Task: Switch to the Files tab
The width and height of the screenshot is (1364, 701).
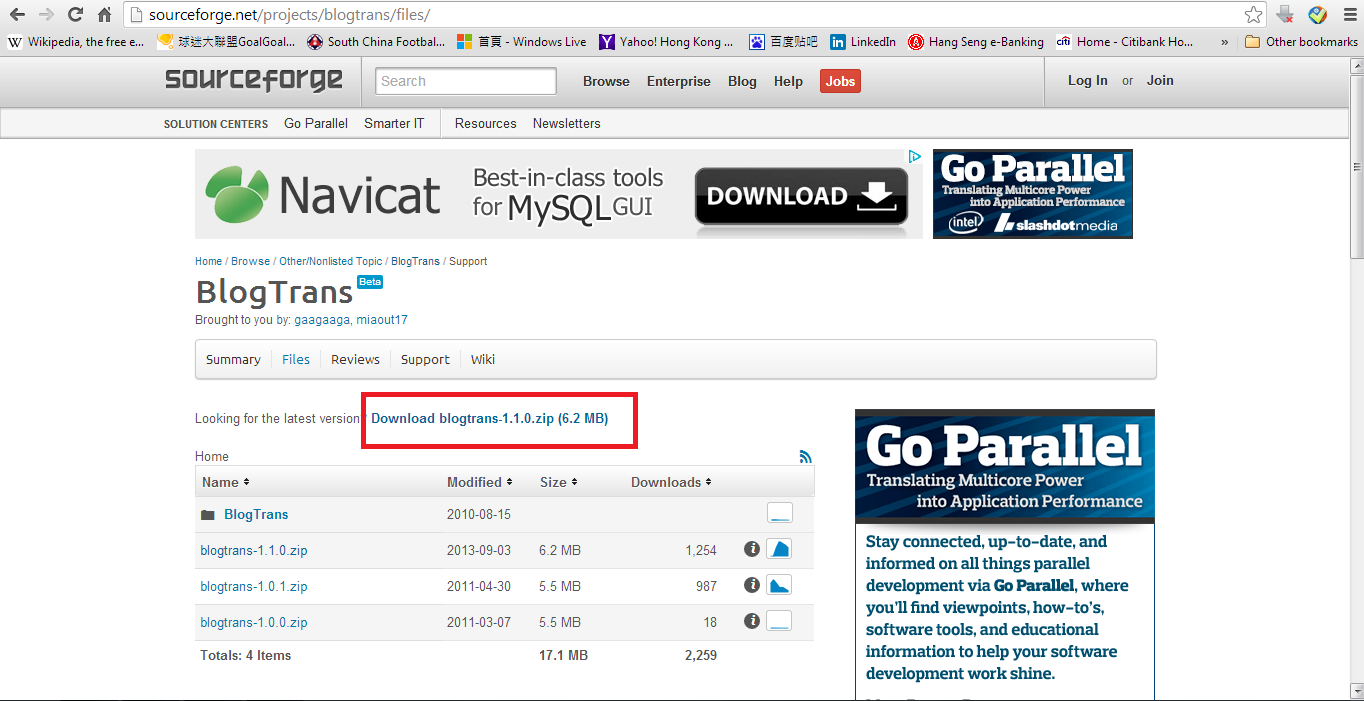Action: click(x=296, y=359)
